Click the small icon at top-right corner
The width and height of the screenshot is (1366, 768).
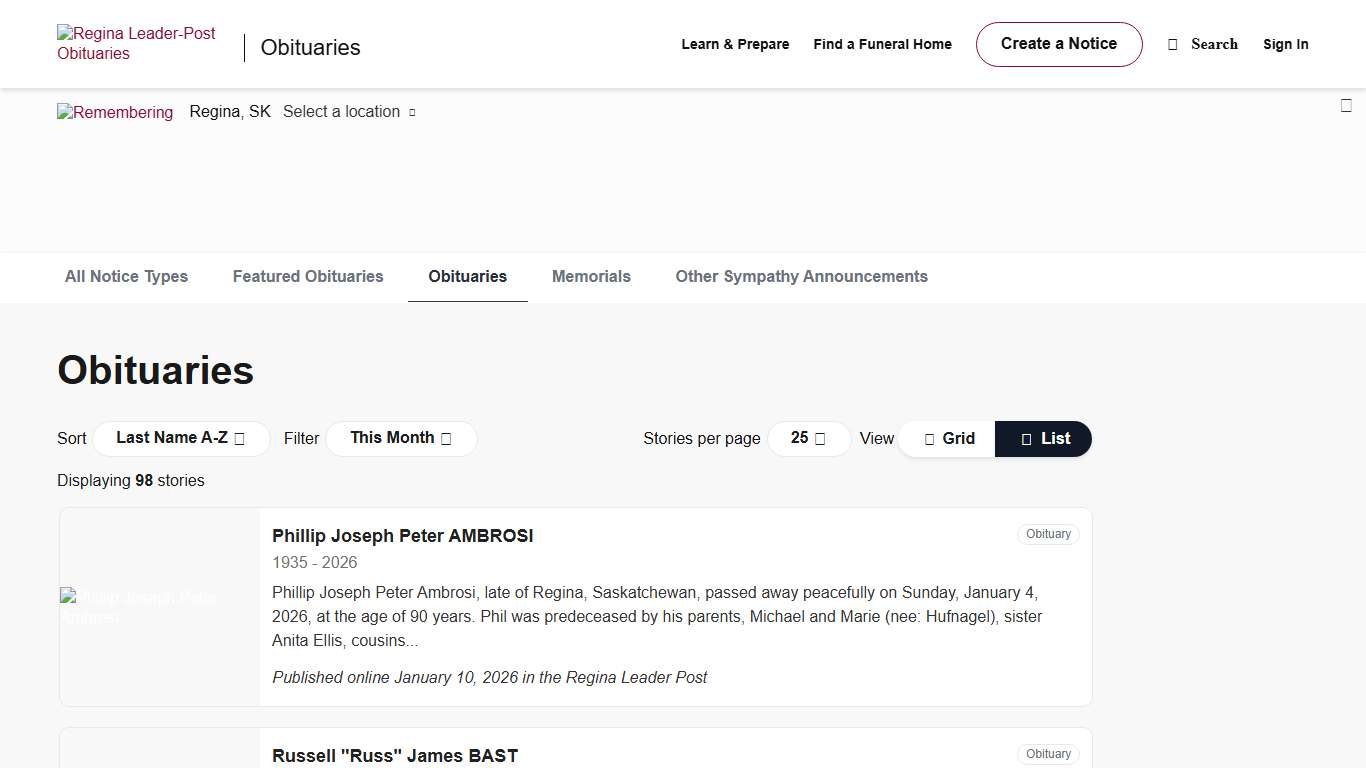coord(1346,106)
